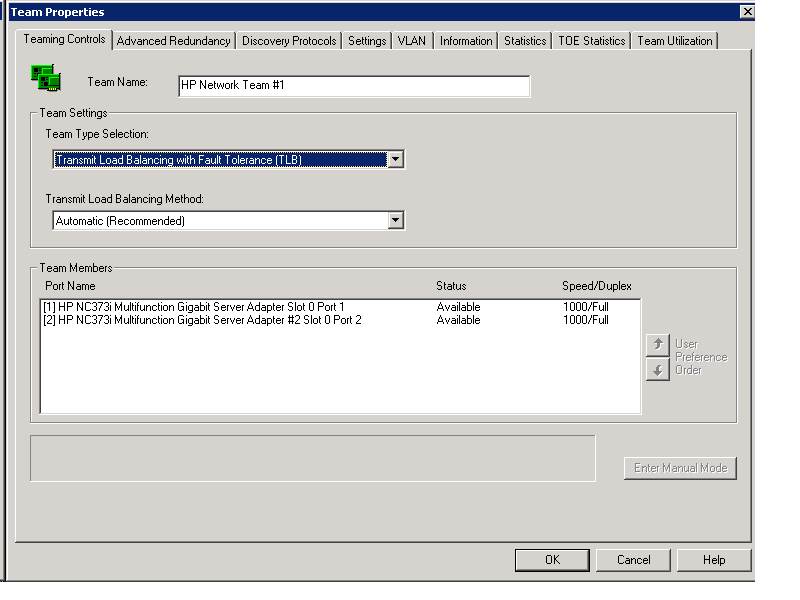800x600 pixels.
Task: Confirm changes with the OK button
Action: coord(552,560)
